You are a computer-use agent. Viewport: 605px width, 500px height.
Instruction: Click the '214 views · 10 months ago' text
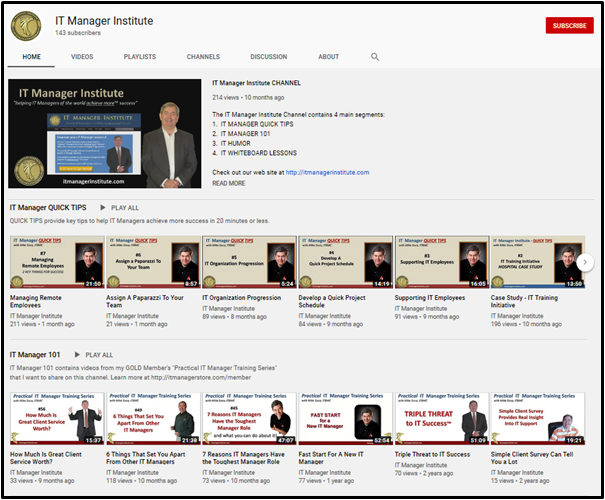tap(248, 98)
